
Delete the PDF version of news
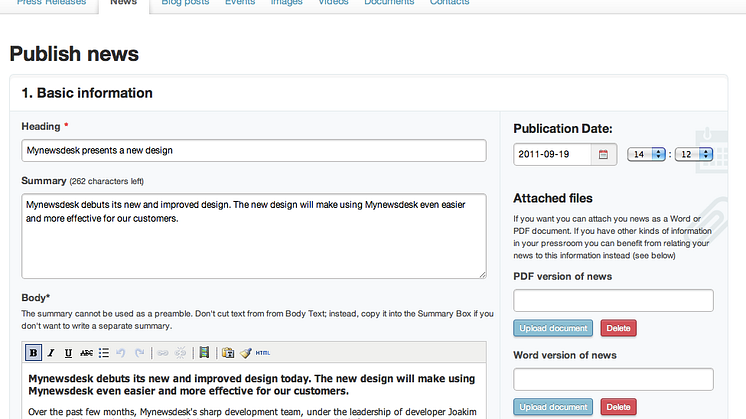coord(618,328)
